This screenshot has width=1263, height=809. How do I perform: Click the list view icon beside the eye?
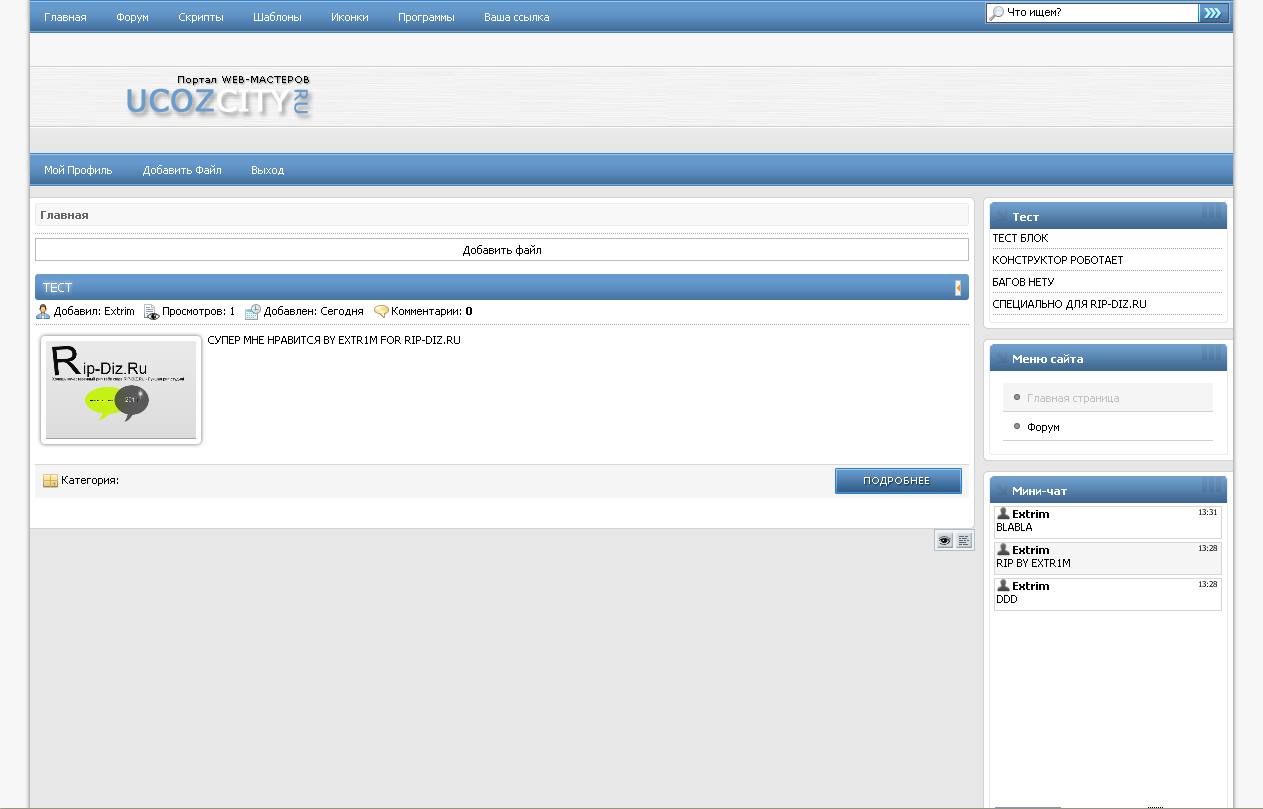(964, 541)
